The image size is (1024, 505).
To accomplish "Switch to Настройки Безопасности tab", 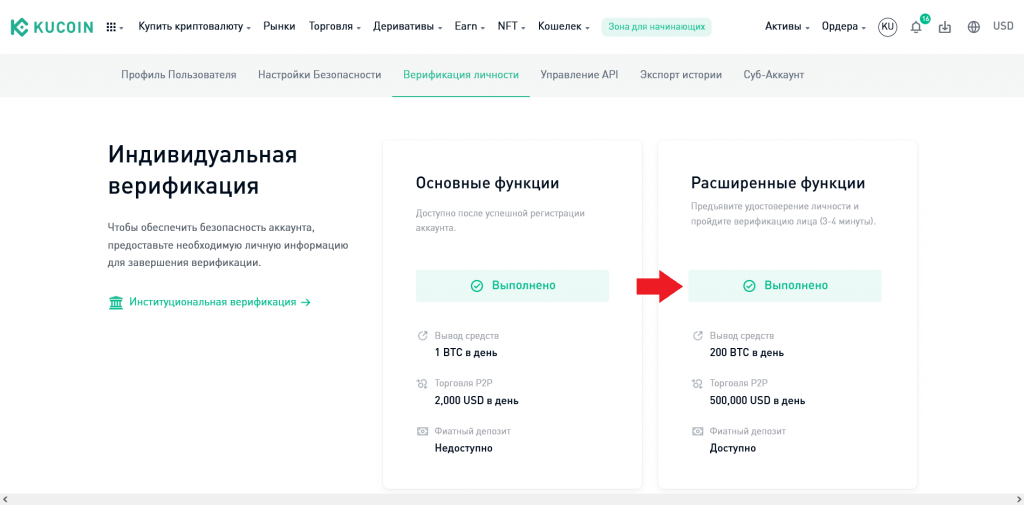I will point(319,74).
